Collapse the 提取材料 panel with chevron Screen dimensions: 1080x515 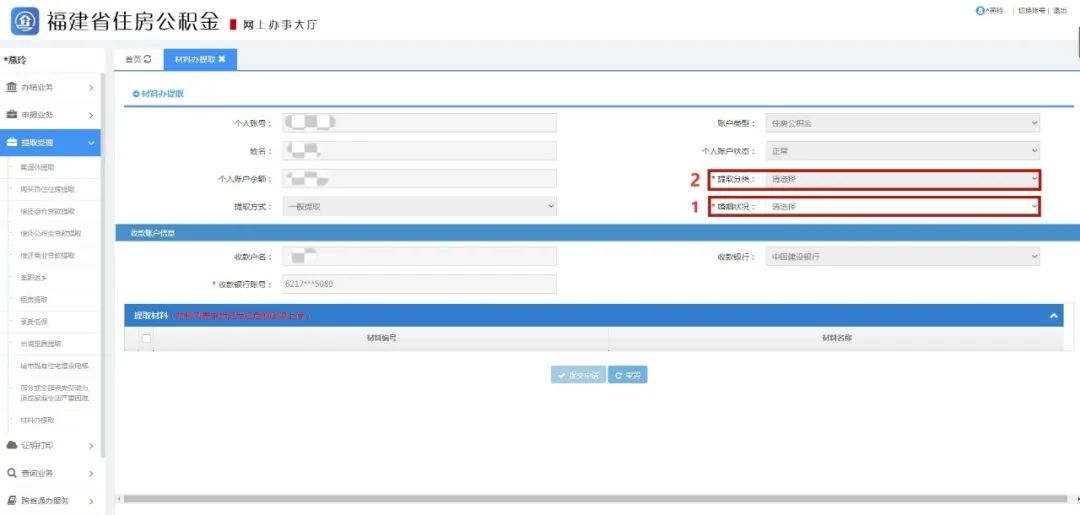(x=1053, y=316)
